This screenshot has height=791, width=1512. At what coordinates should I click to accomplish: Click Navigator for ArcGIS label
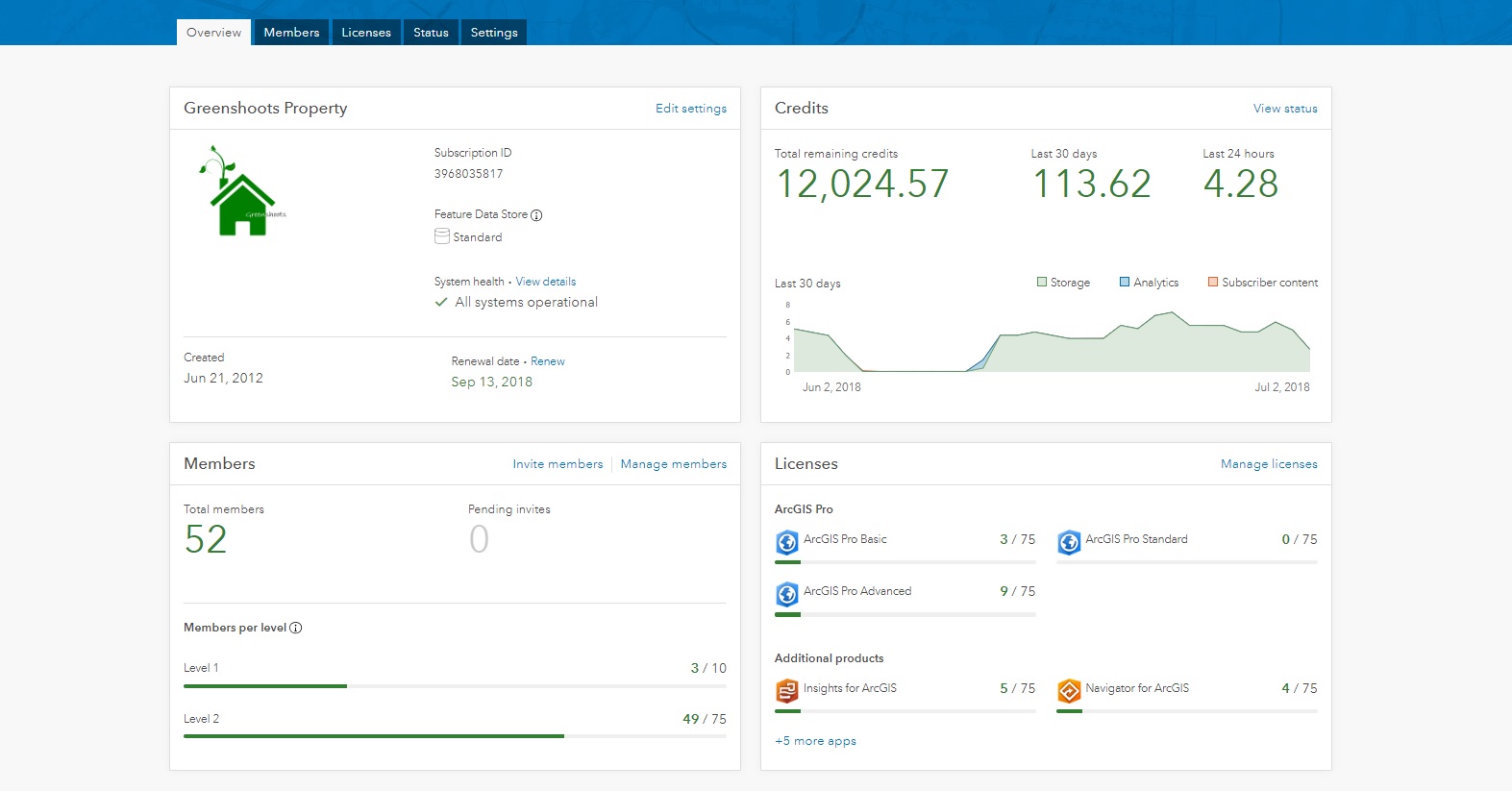pyautogui.click(x=1137, y=688)
